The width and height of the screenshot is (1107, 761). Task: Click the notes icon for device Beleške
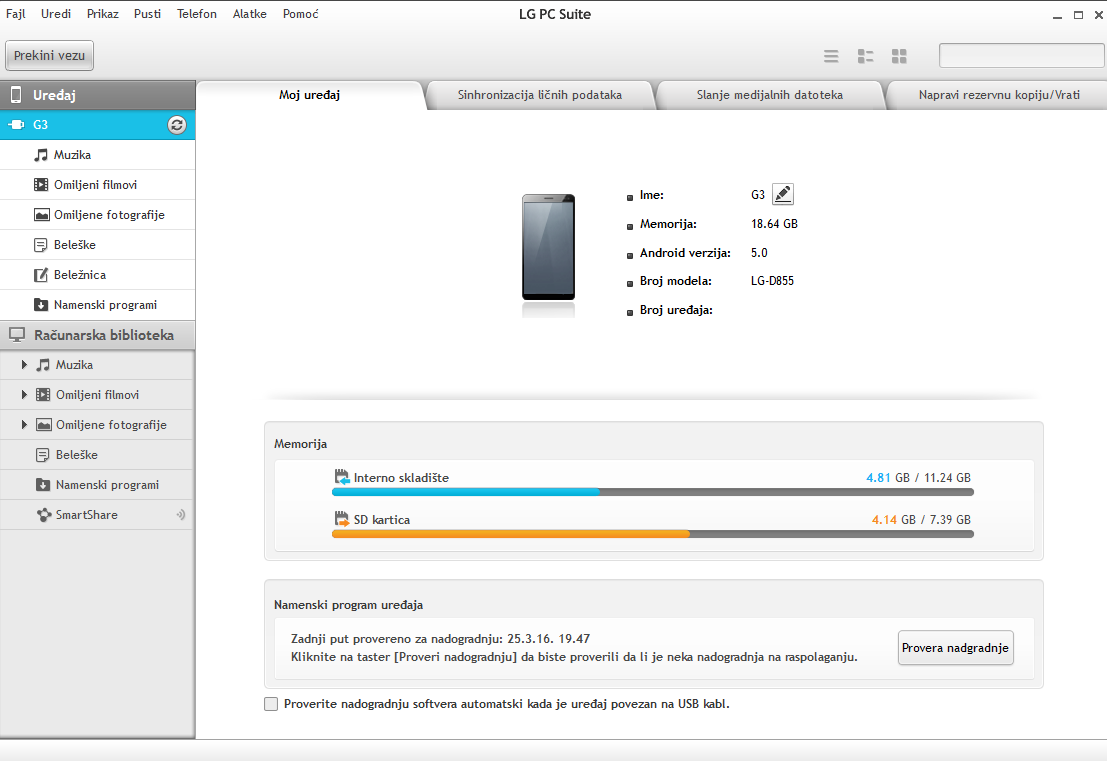(x=41, y=245)
